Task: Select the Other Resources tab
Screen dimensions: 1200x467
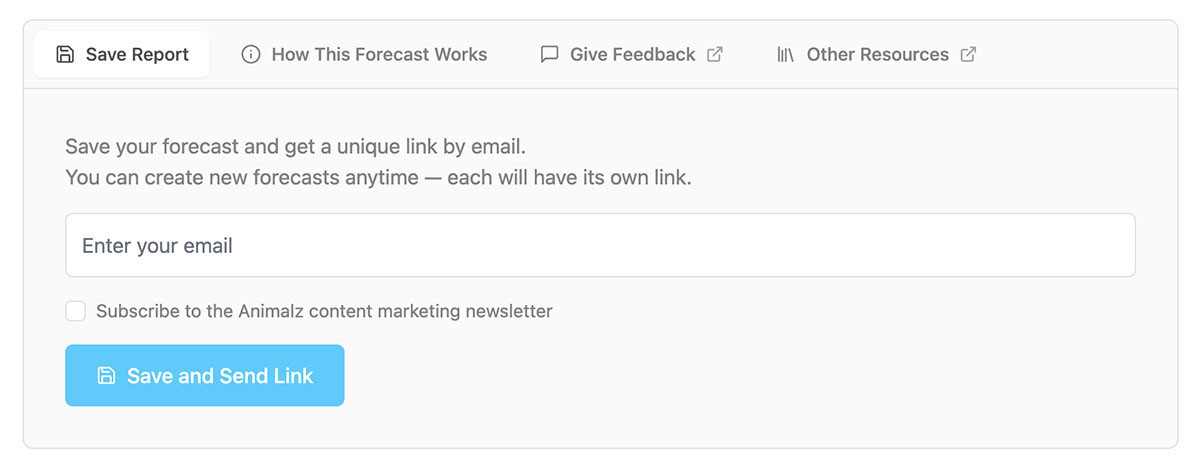Action: point(877,54)
